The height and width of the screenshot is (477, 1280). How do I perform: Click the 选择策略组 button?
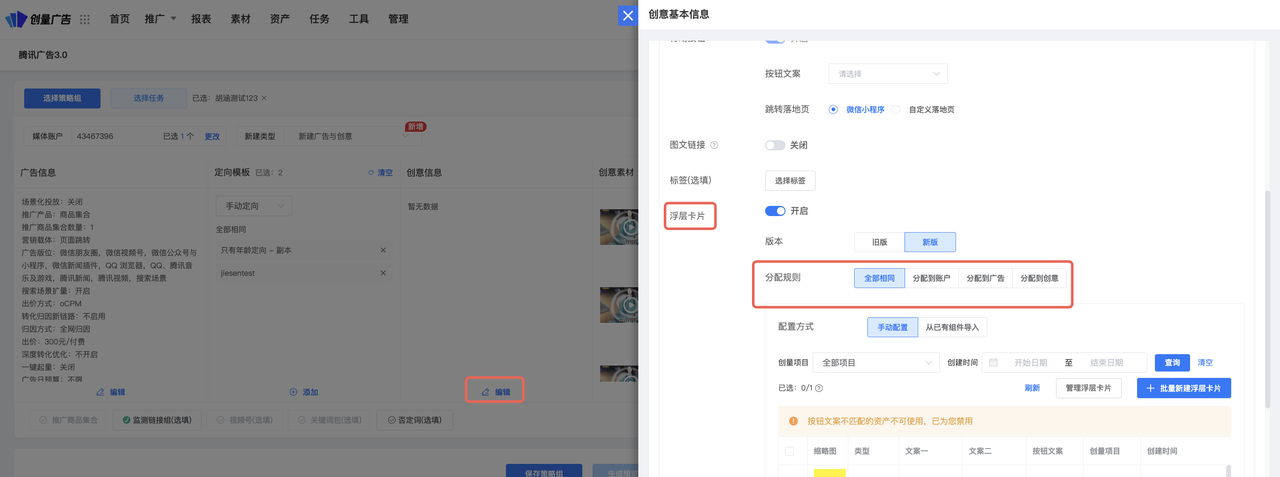click(62, 98)
